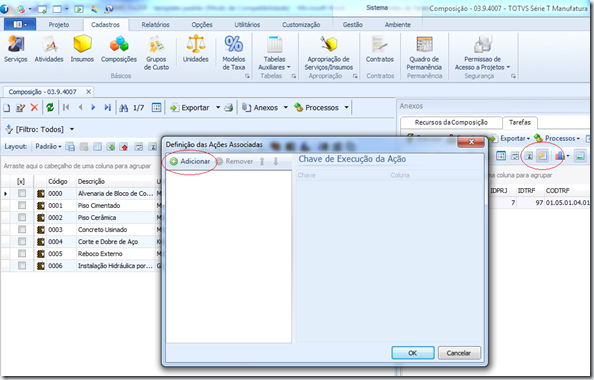Screen dimensions: 594x380
Task: Check the box for Reboco Externo
Action: pos(22,253)
